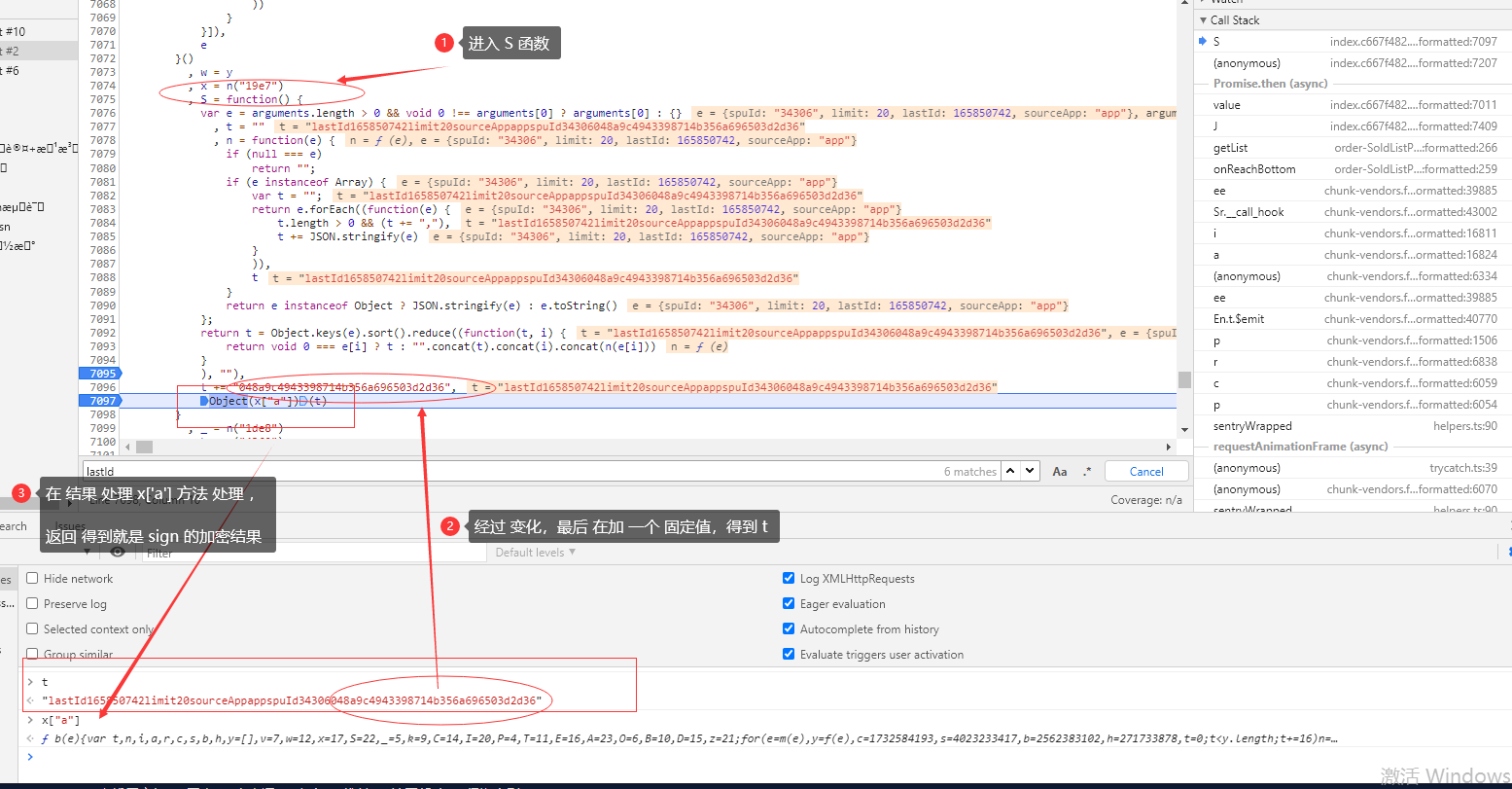1512x789 pixels.
Task: Click the 6 matches search counter
Action: [x=969, y=472]
